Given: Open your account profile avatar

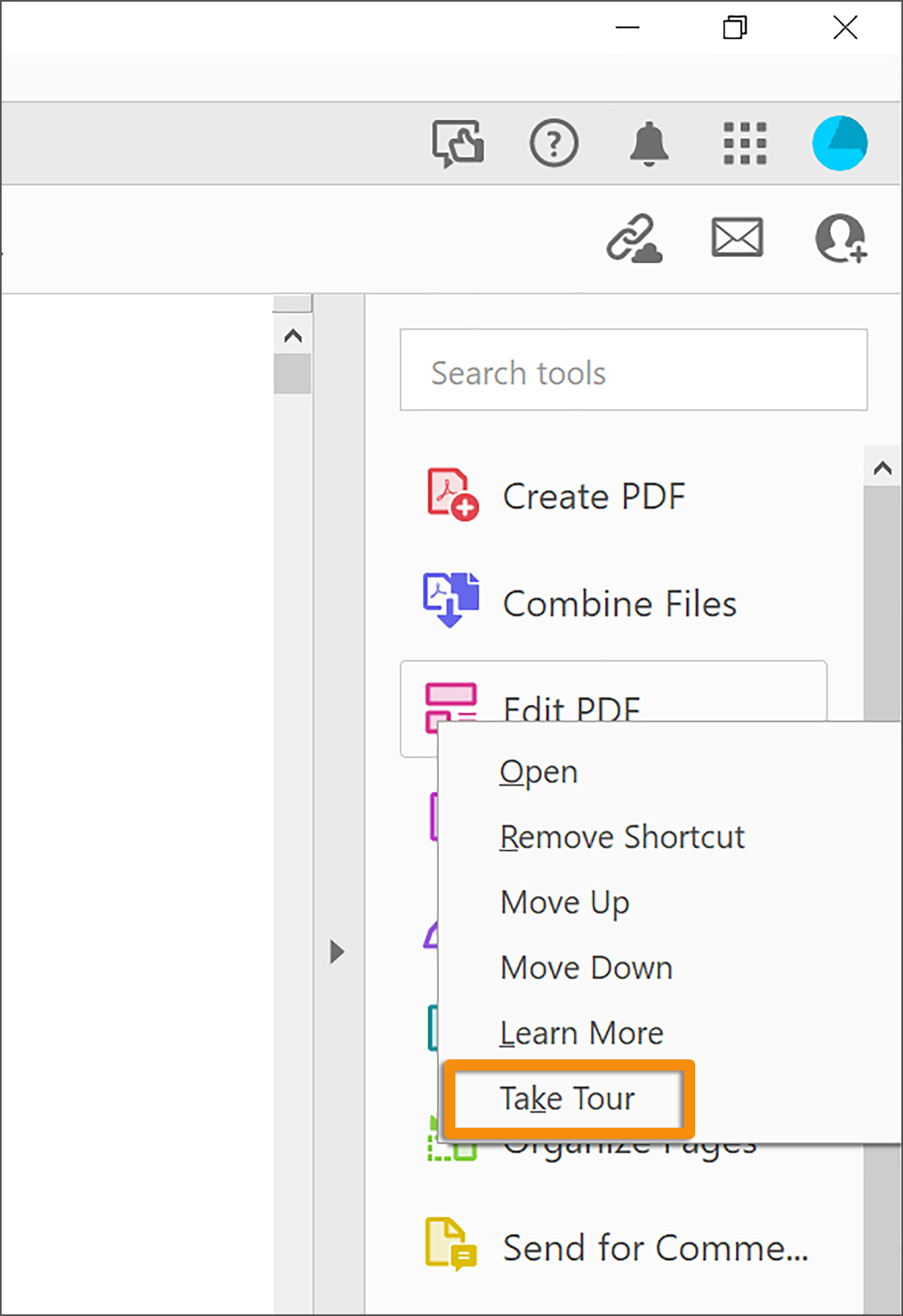Looking at the screenshot, I should pyautogui.click(x=840, y=142).
